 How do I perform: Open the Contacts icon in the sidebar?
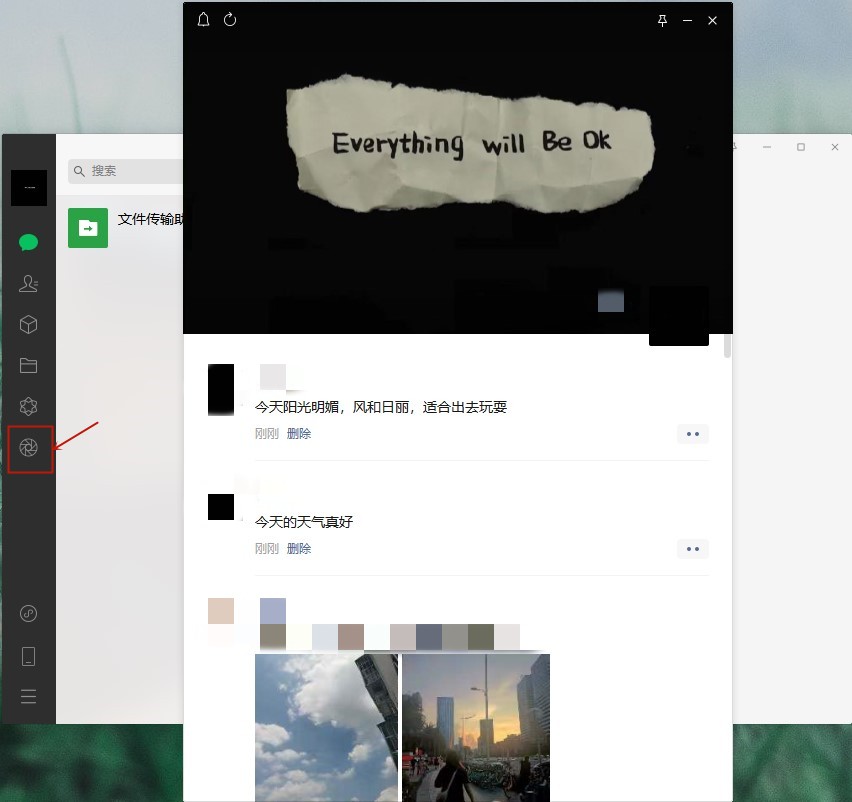[x=28, y=284]
